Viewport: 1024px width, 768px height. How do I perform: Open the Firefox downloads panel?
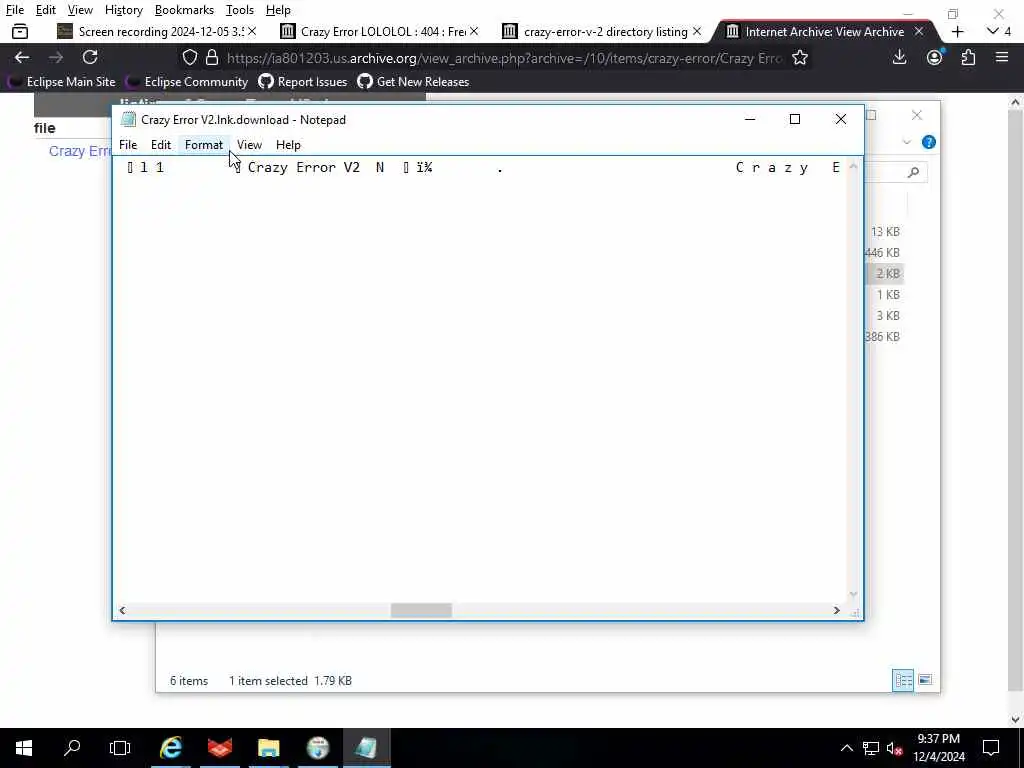pos(899,57)
